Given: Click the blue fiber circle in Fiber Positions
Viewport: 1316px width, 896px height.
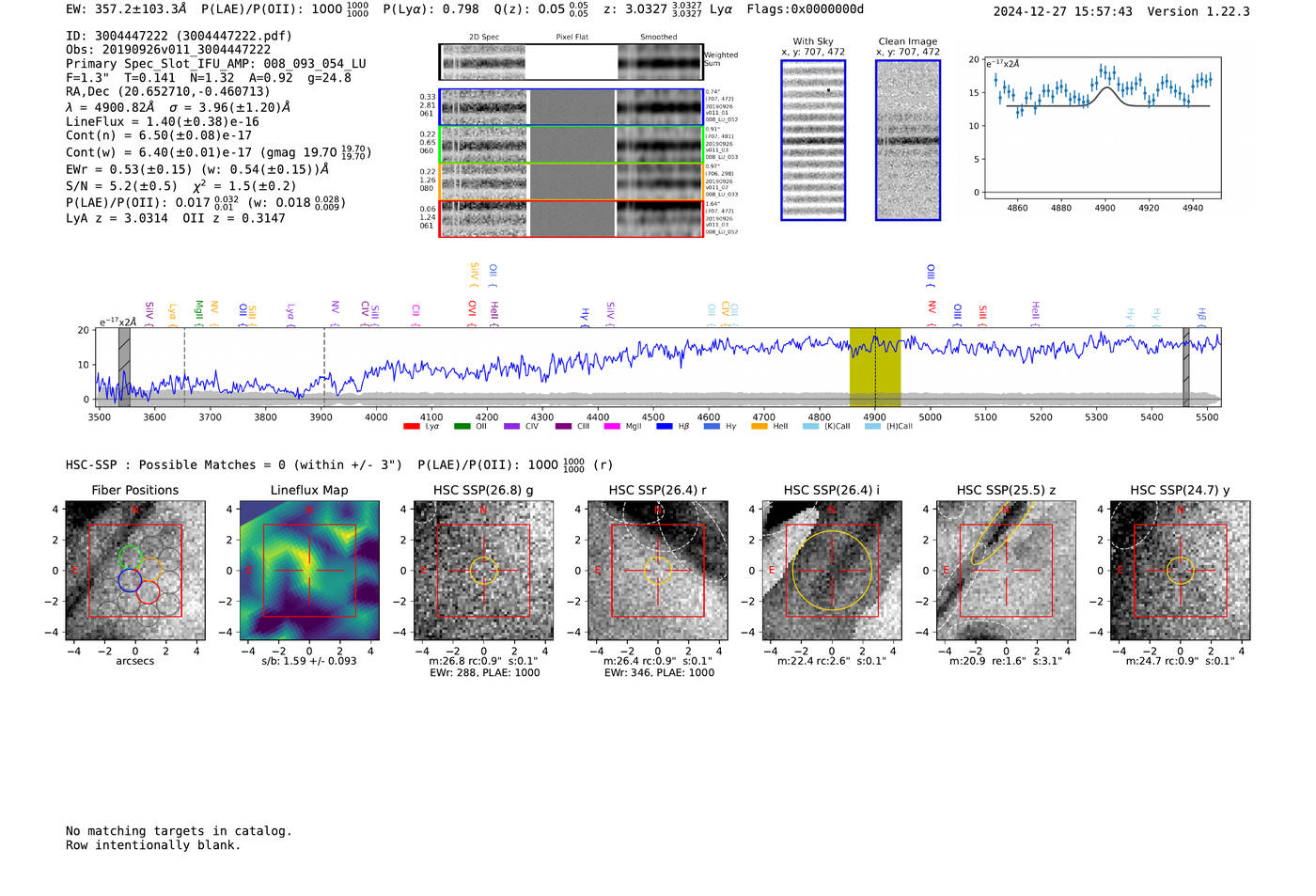Looking at the screenshot, I should pos(131,580).
